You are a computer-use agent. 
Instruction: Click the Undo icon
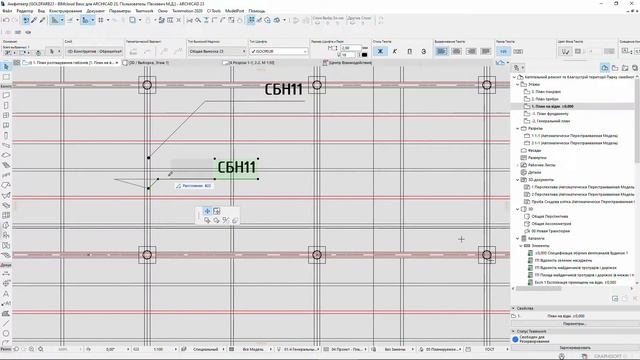coord(6,20)
